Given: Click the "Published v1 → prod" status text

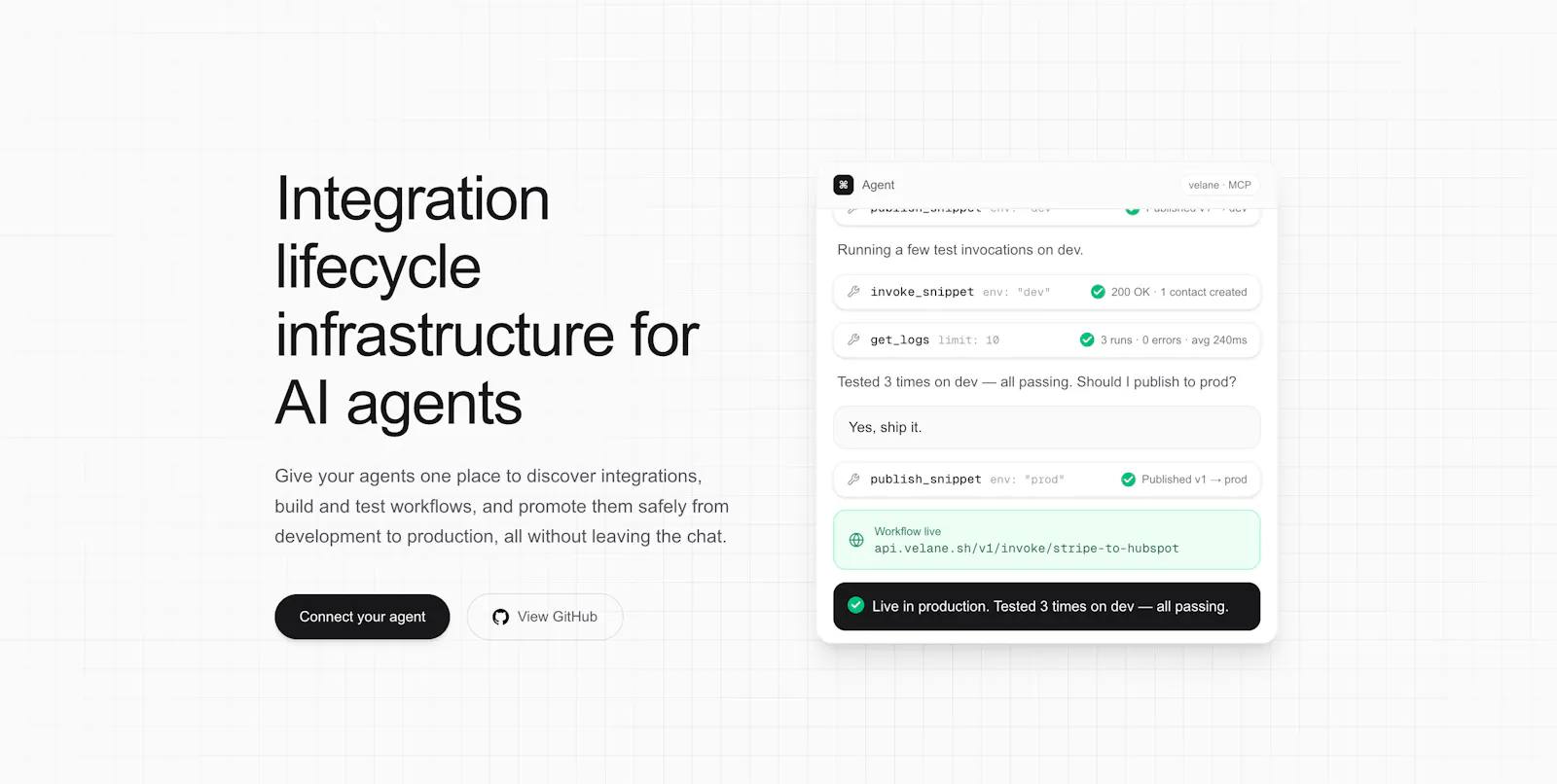Looking at the screenshot, I should (x=1194, y=480).
